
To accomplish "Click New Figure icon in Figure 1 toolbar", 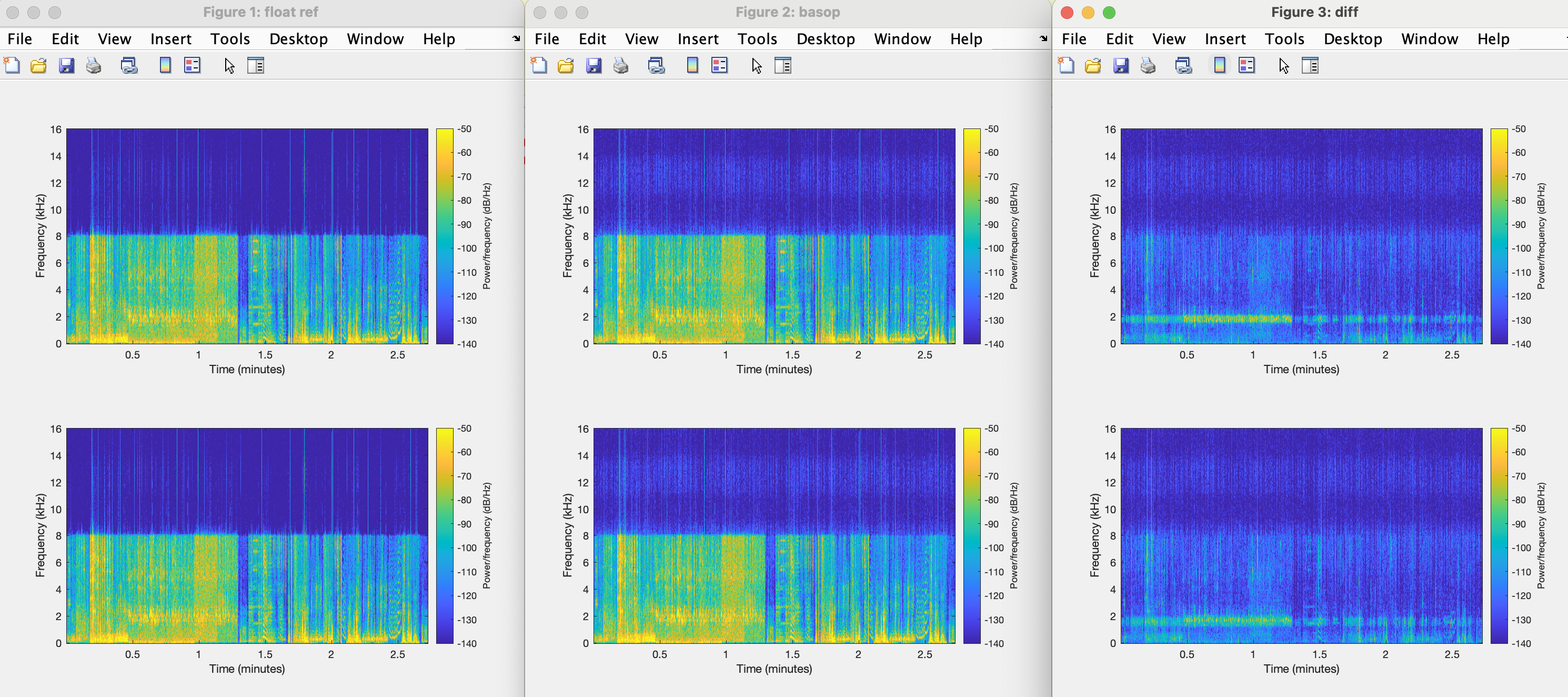I will click(12, 65).
